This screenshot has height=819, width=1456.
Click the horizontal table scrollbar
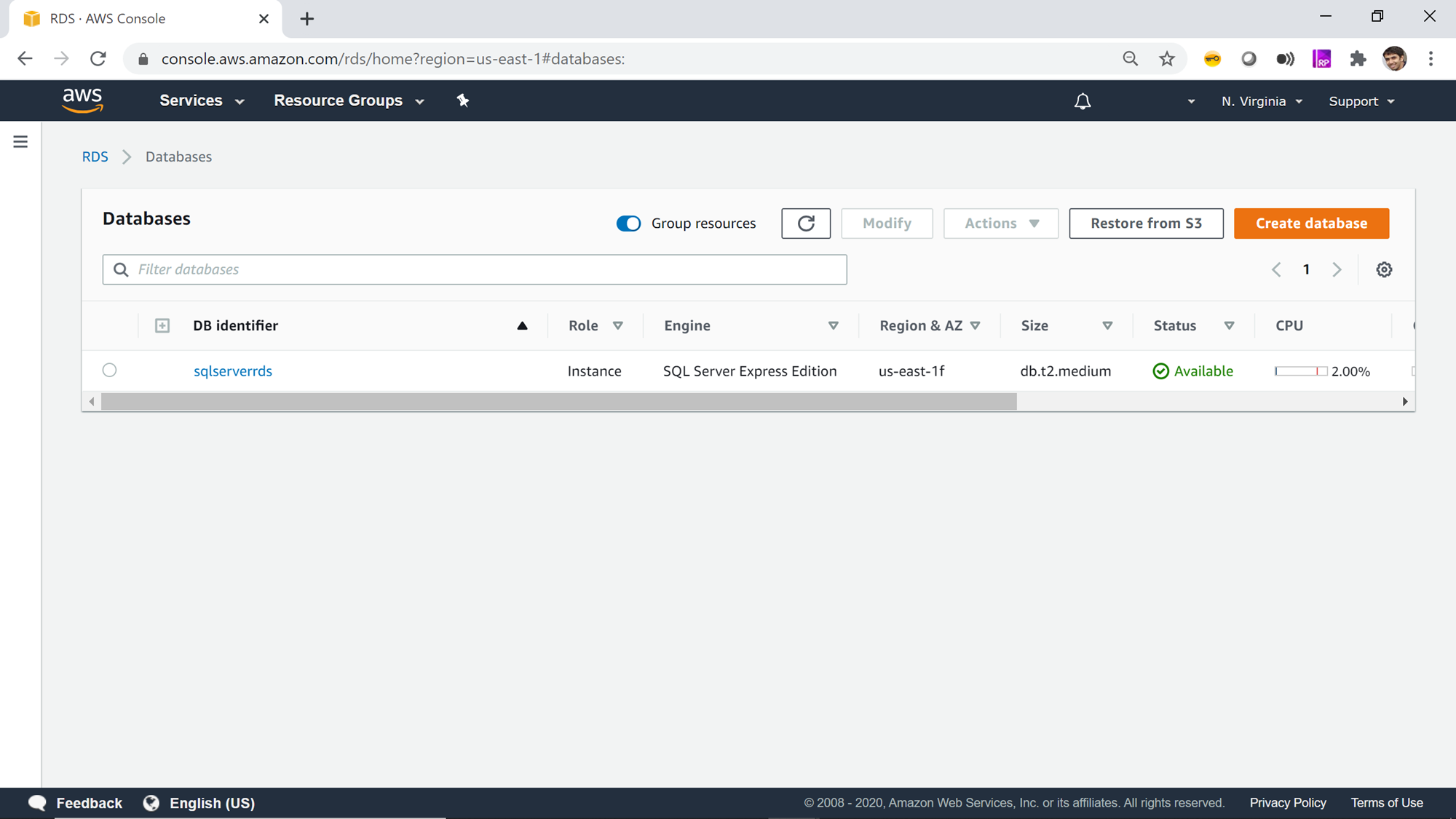[558, 401]
